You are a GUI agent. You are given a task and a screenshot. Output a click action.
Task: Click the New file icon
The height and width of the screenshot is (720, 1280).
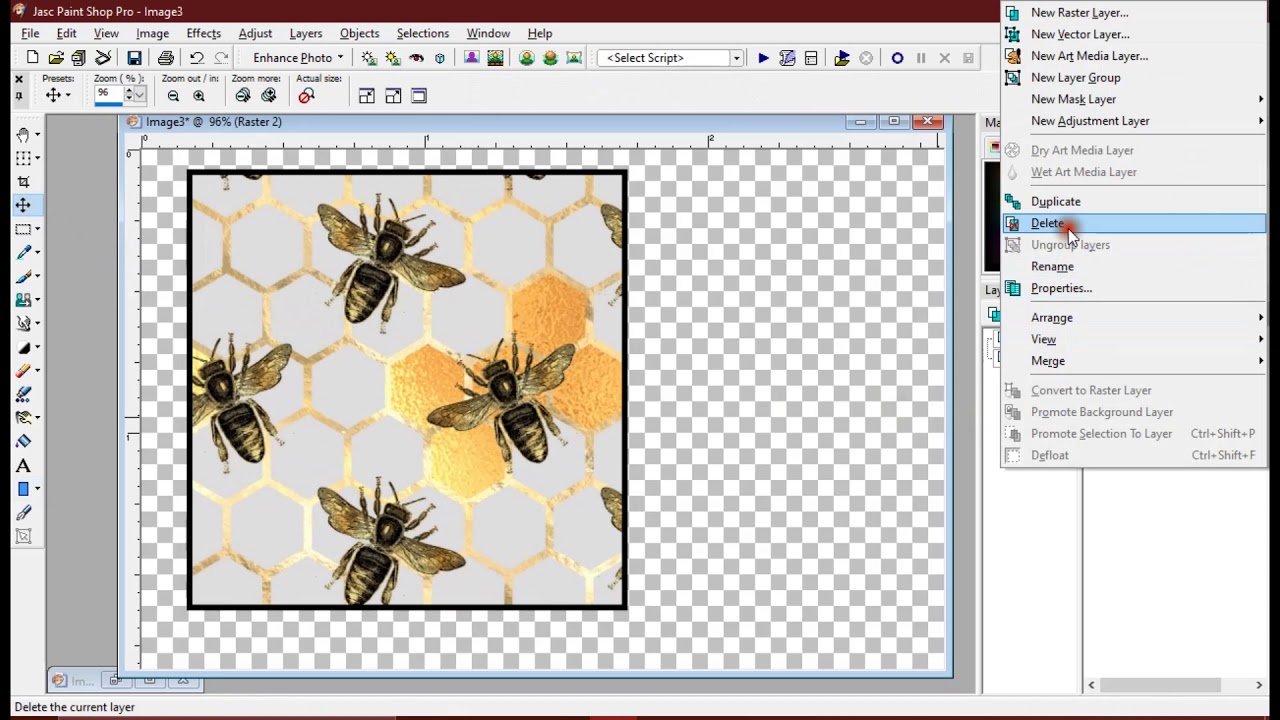pos(33,58)
